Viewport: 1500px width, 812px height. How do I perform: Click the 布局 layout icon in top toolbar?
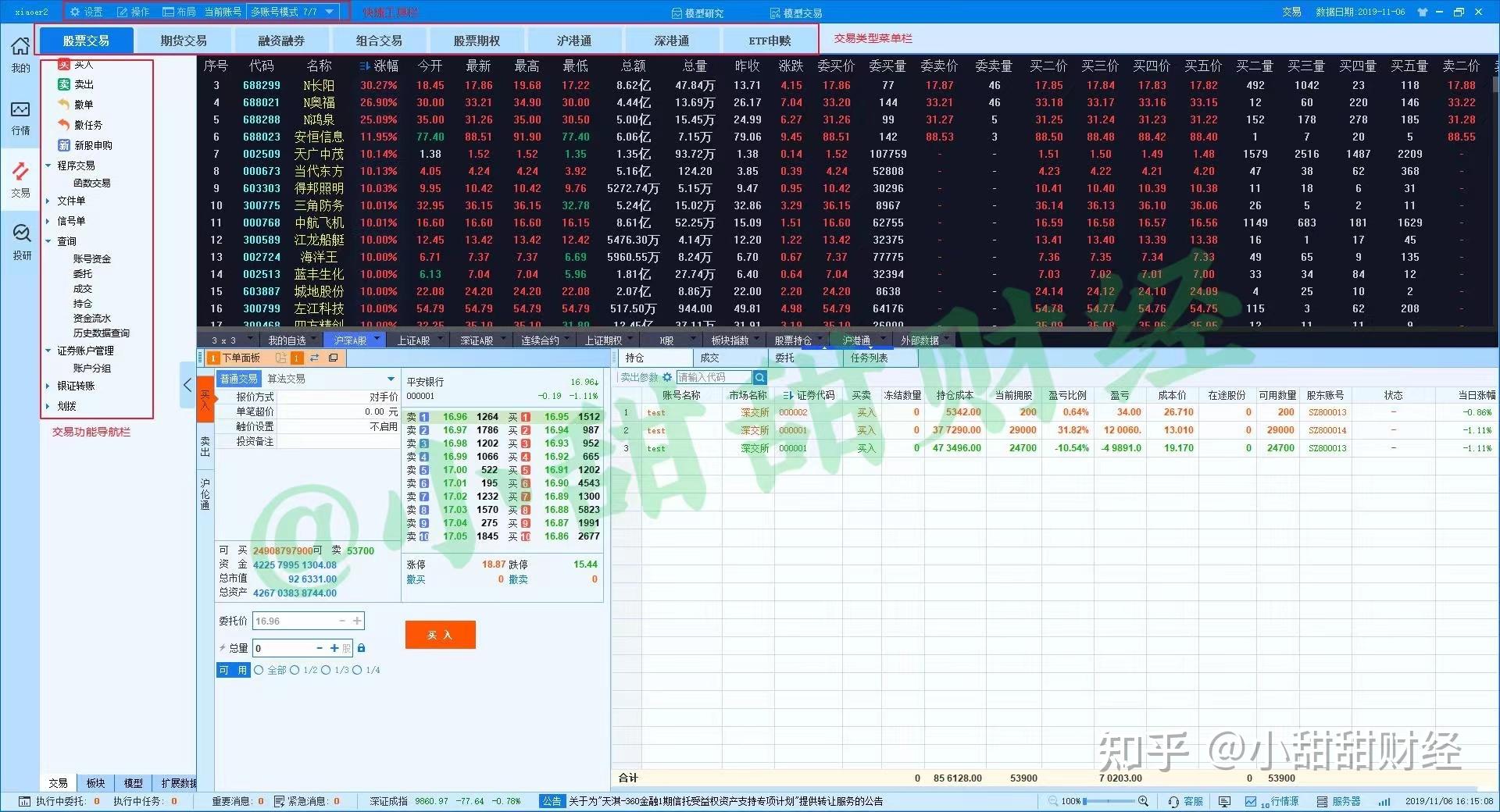(168, 12)
